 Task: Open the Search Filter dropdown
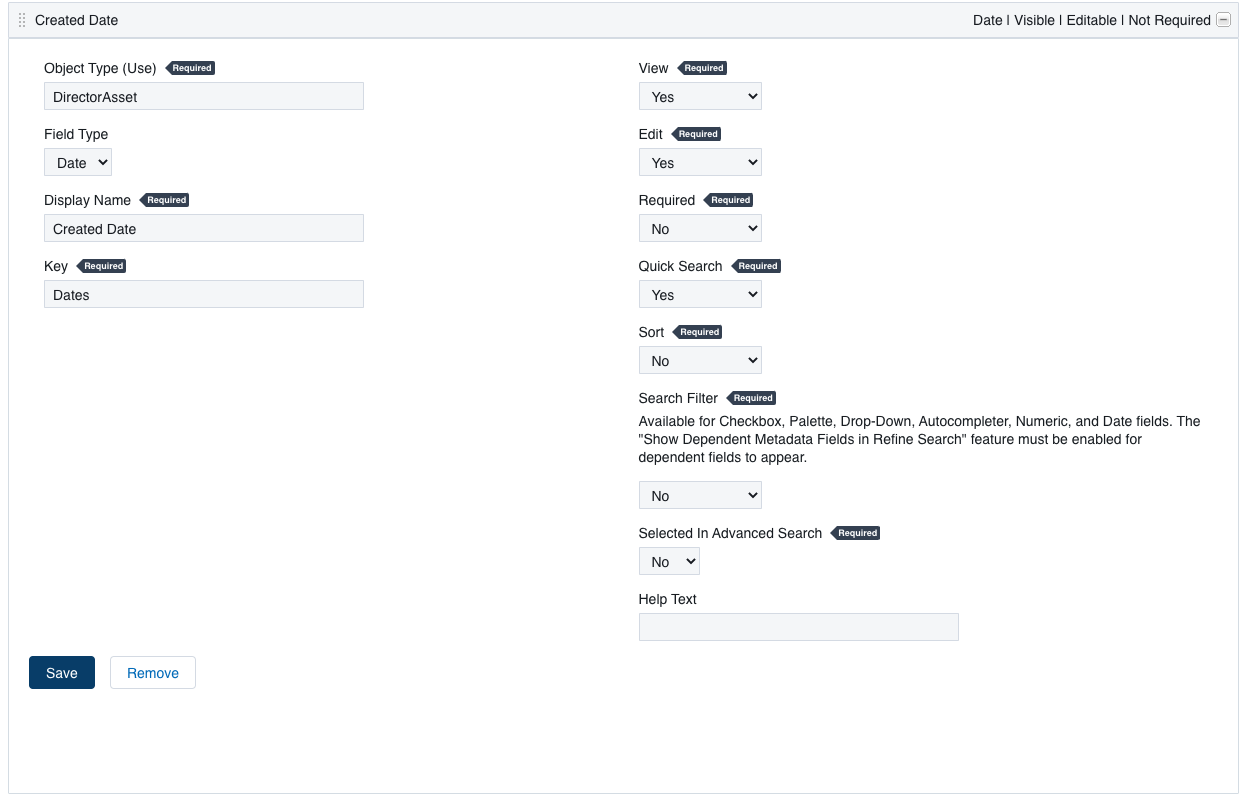(x=700, y=494)
